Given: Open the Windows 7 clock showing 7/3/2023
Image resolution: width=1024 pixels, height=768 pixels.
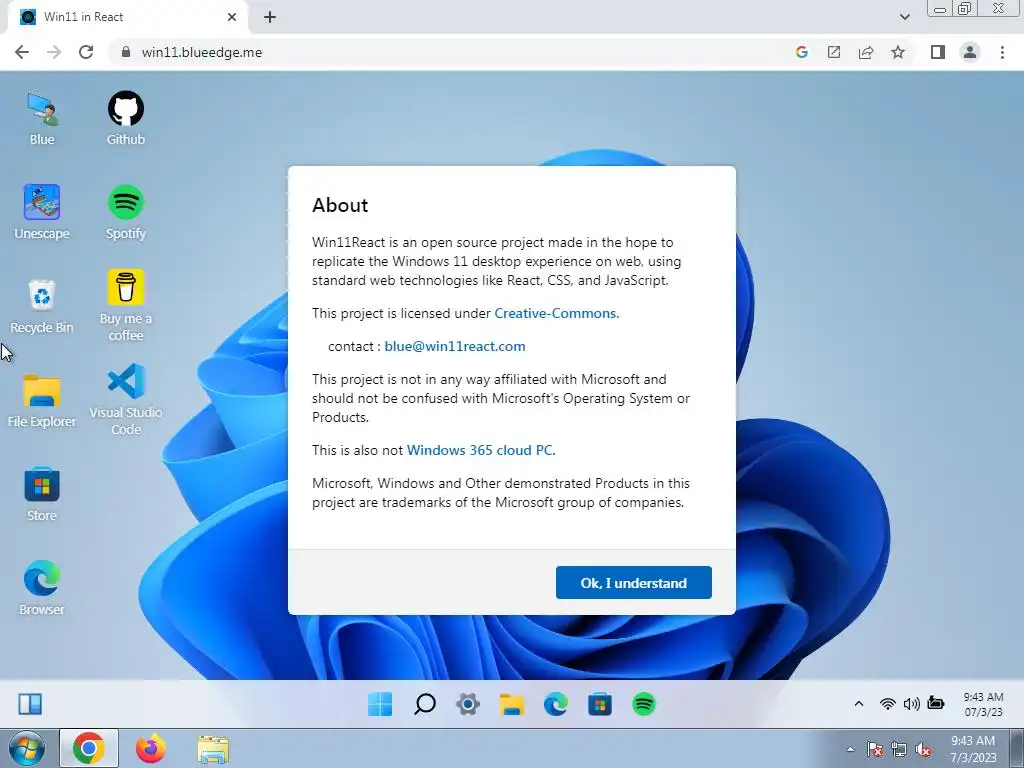Looking at the screenshot, I should click(973, 749).
